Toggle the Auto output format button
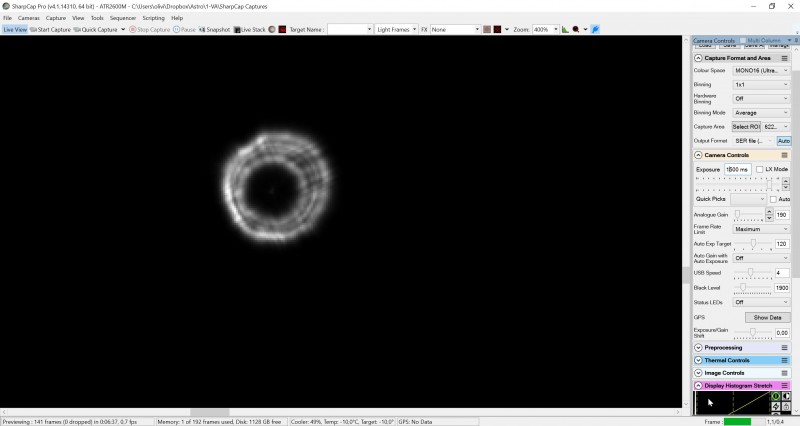Viewport: 800px width, 426px height. (783, 141)
